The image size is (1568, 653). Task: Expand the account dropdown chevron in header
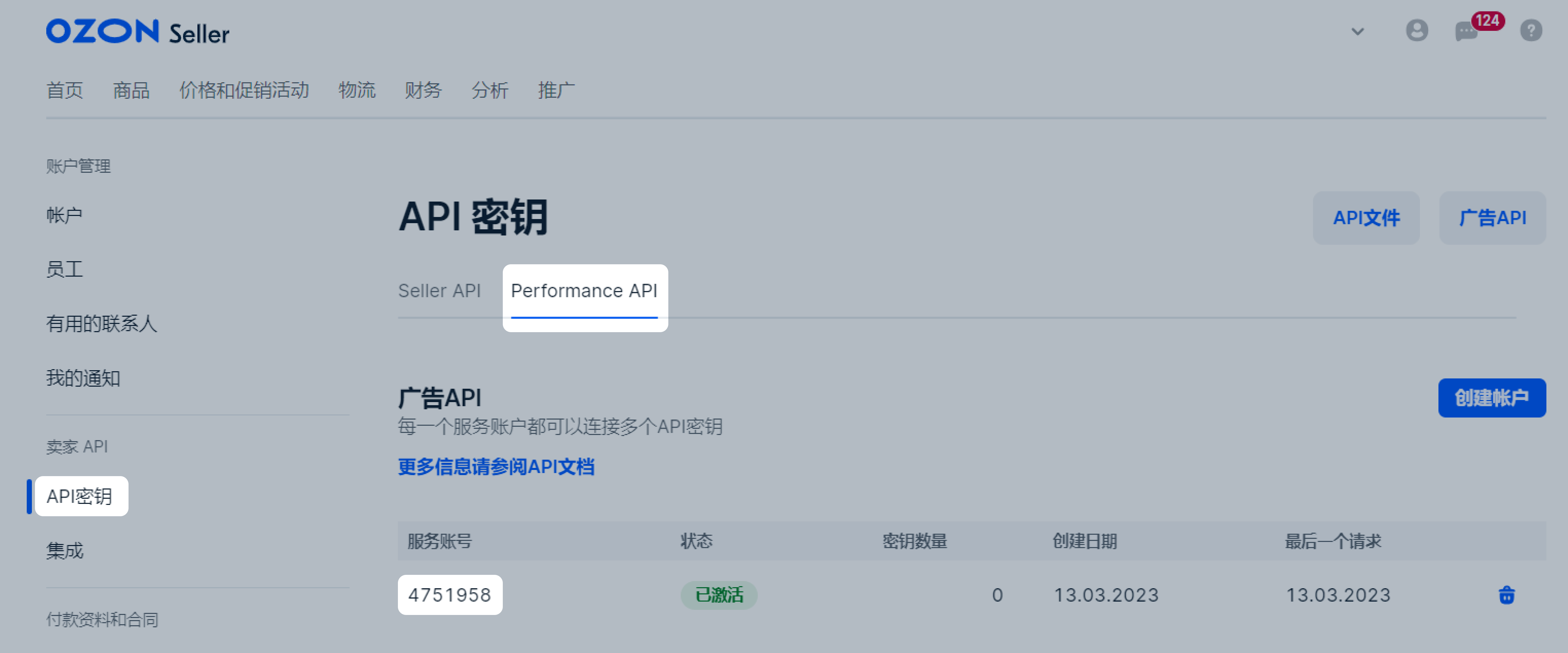pyautogui.click(x=1357, y=31)
